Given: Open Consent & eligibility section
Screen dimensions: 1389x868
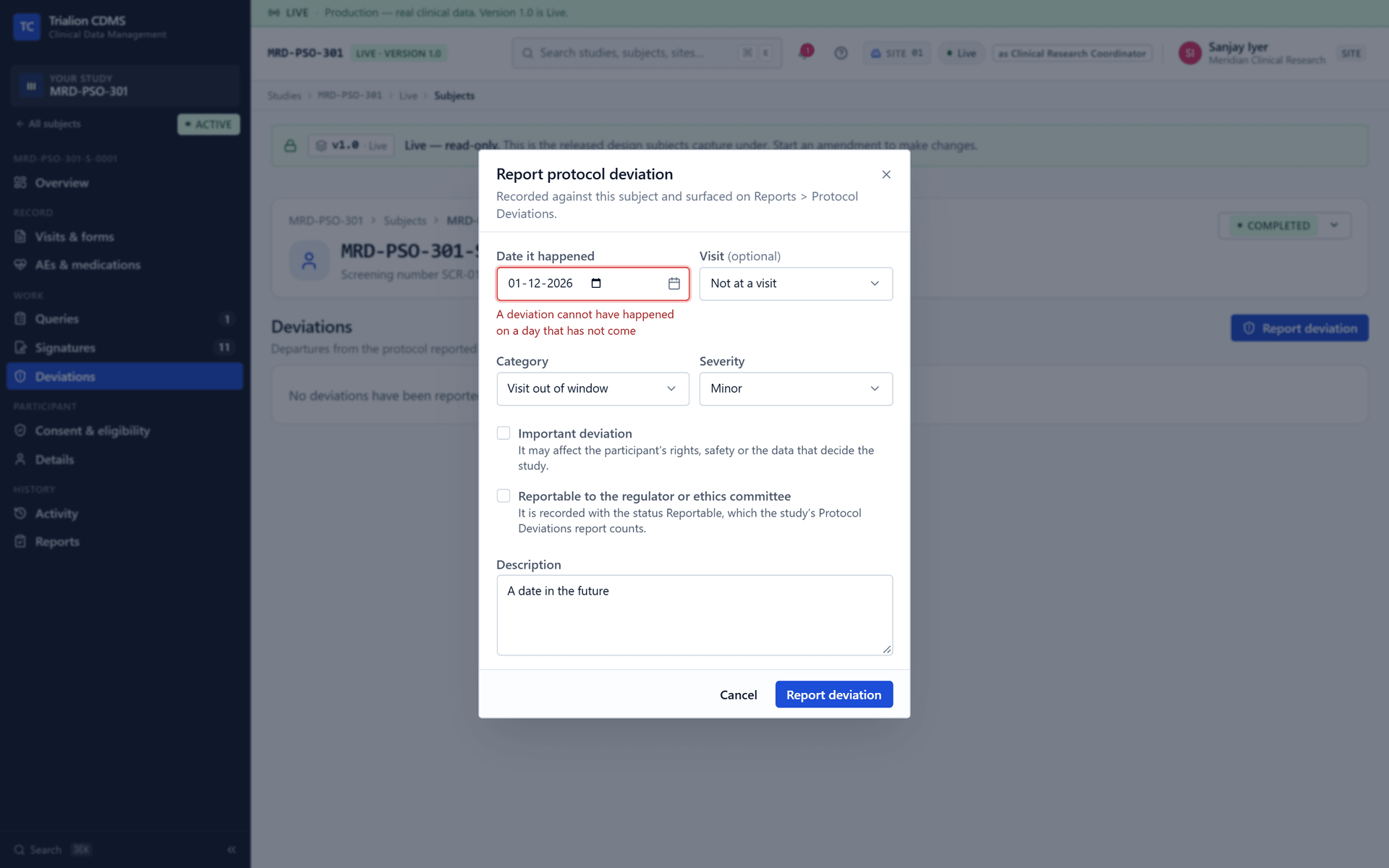Looking at the screenshot, I should click(124, 431).
